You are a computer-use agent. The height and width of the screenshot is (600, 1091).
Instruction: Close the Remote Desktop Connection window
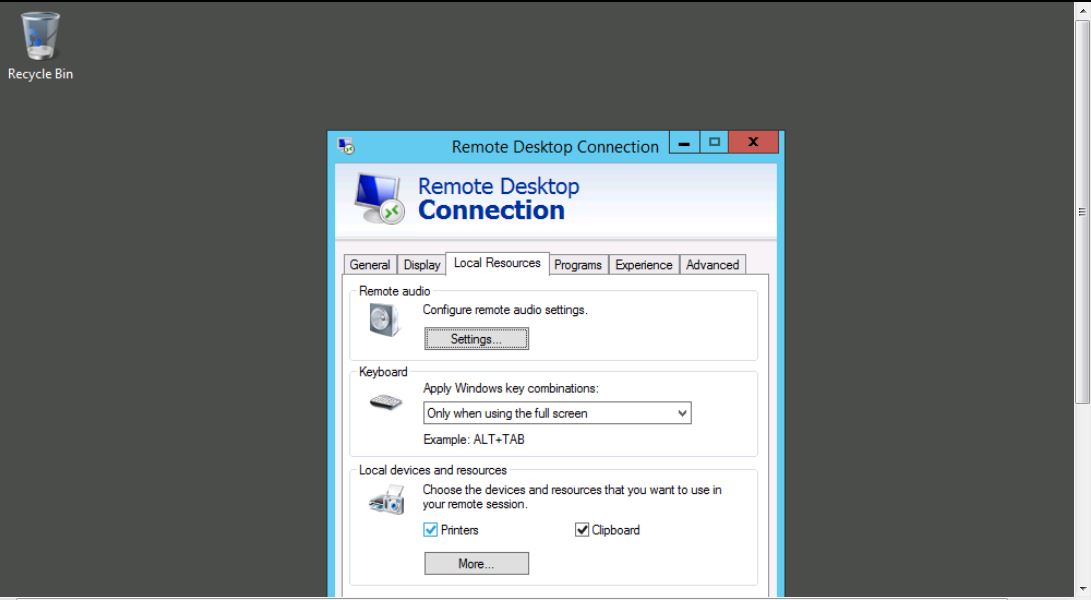753,142
